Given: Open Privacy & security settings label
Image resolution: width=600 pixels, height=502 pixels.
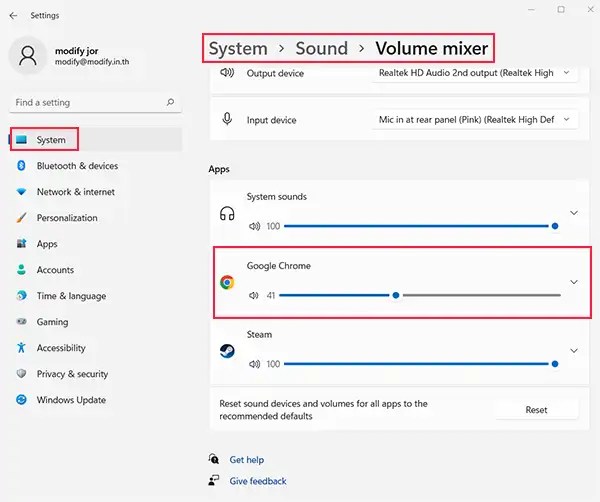Looking at the screenshot, I should tap(72, 374).
